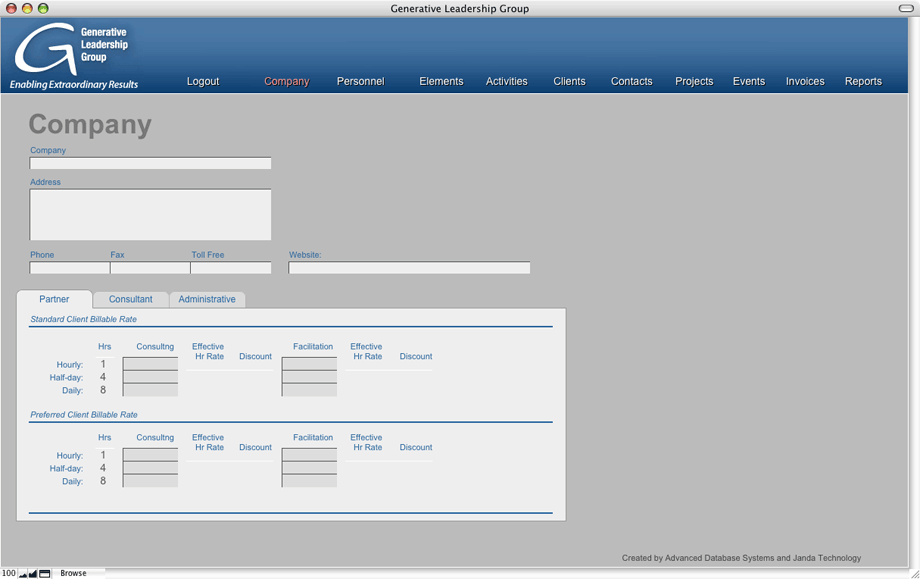920x579 pixels.
Task: Click the Created by Advanced Database Systems credit
Action: coord(742,558)
